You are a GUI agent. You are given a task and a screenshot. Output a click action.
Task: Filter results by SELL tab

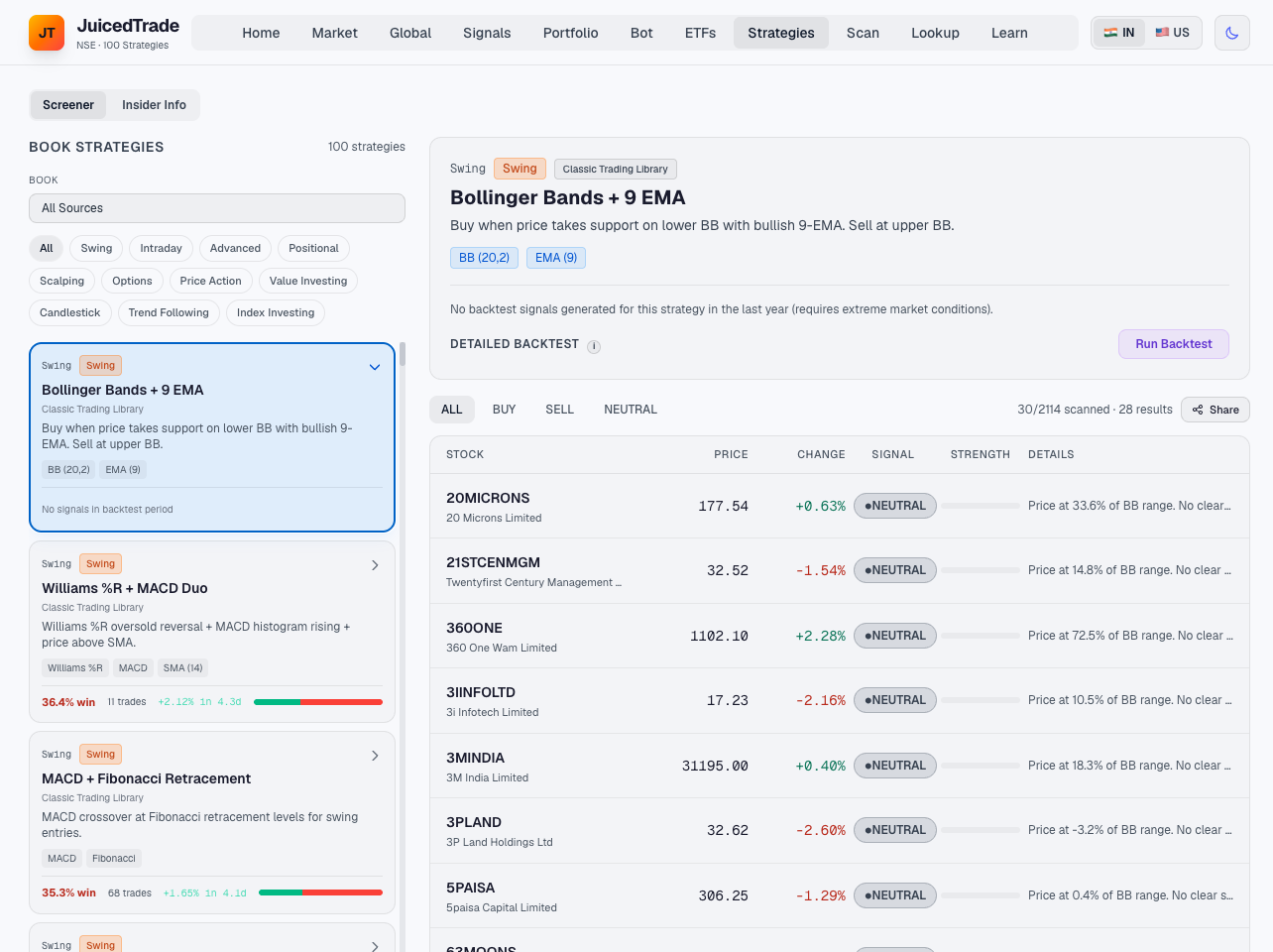559,410
